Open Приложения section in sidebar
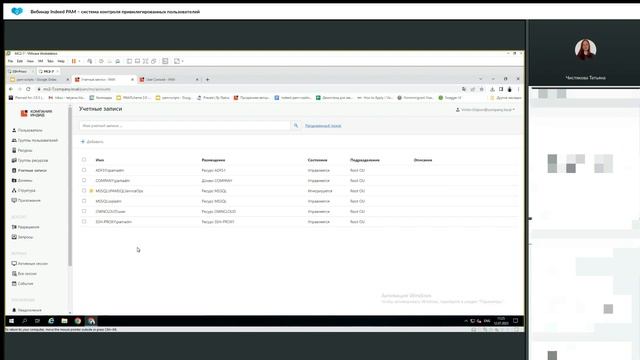Image resolution: width=640 pixels, height=360 pixels. tap(26, 200)
